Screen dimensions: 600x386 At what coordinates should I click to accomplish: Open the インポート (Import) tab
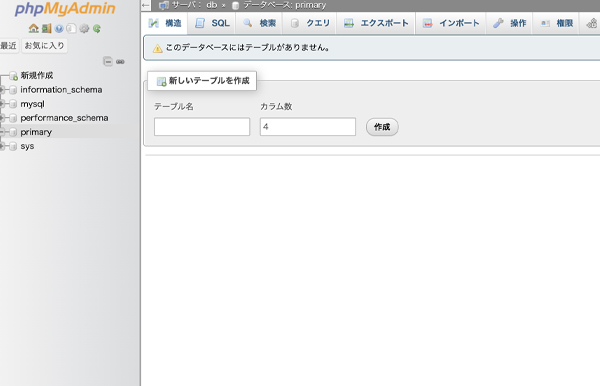pos(451,23)
